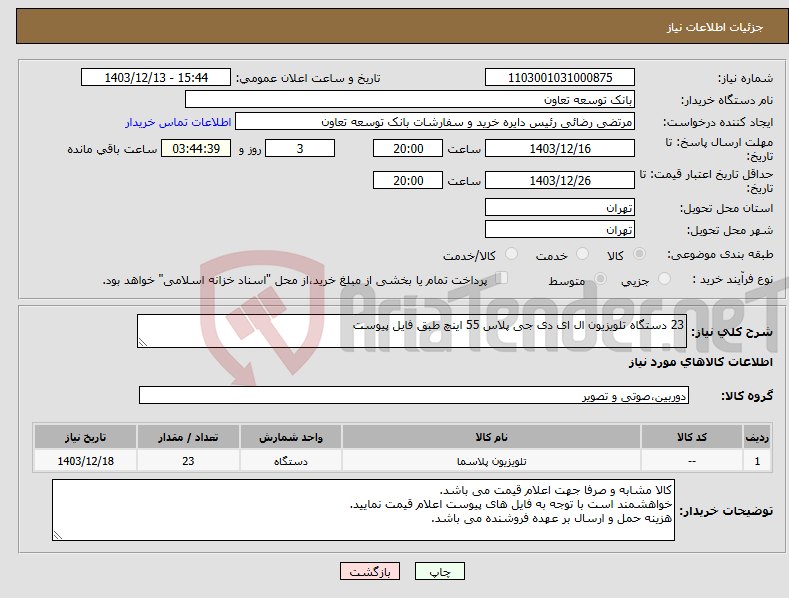The width and height of the screenshot is (789, 598).
Task: Click the شرح کلی نیاز description textarea
Action: pos(412,331)
